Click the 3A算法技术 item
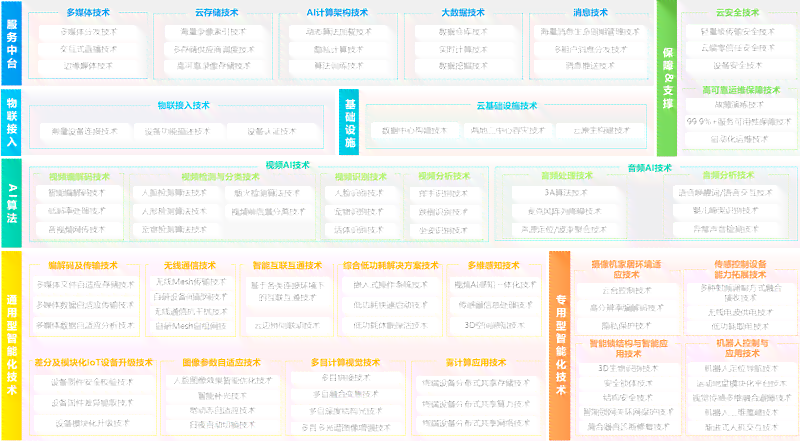Screen dimensions: 800x442 (565, 192)
